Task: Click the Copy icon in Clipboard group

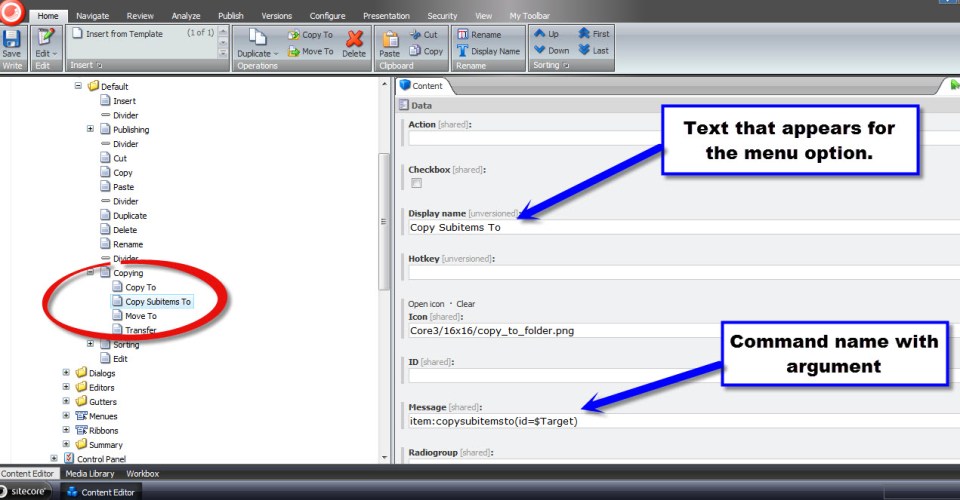Action: click(415, 51)
